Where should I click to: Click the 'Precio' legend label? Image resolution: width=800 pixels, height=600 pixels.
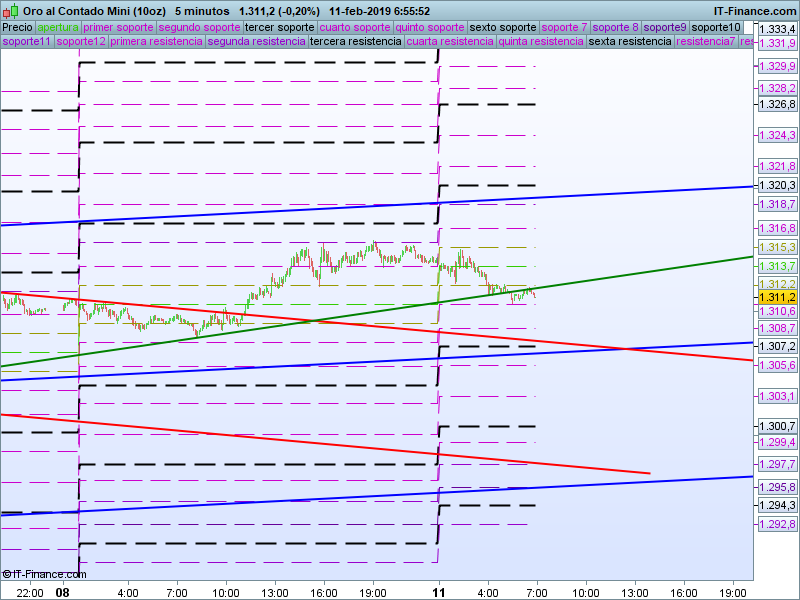(x=17, y=27)
